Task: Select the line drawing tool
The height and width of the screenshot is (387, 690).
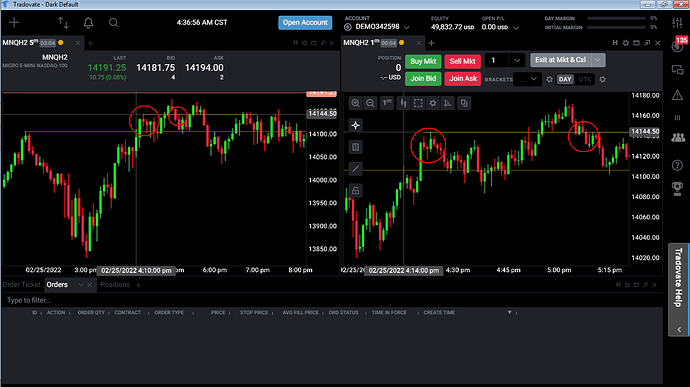Action: pos(356,169)
